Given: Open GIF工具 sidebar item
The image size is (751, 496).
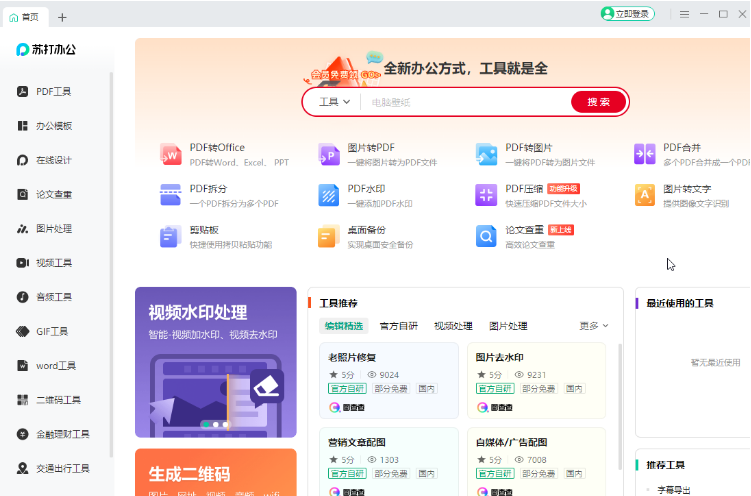Looking at the screenshot, I should [x=42, y=331].
